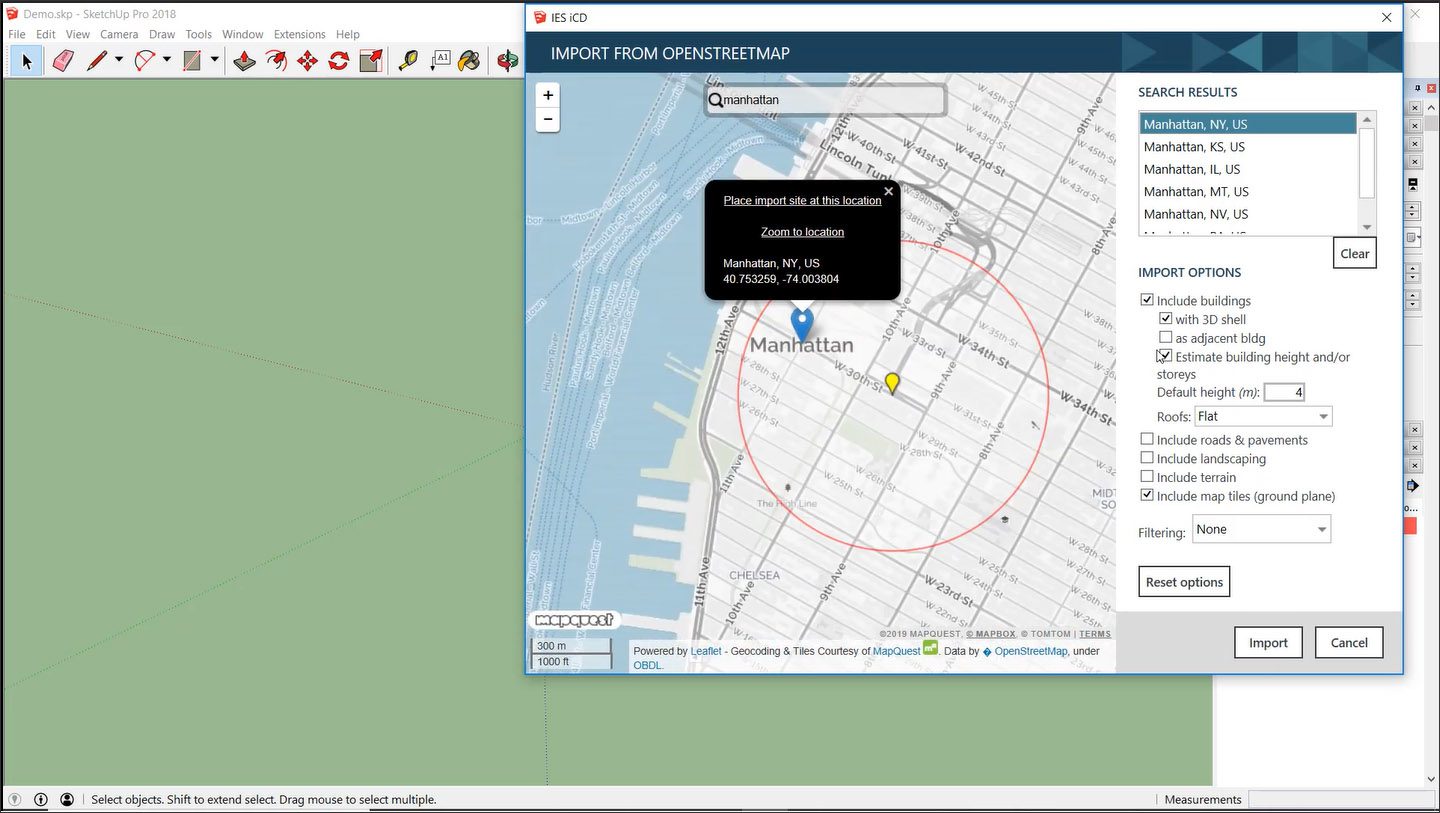Open the Leaflet attribution link

point(706,651)
